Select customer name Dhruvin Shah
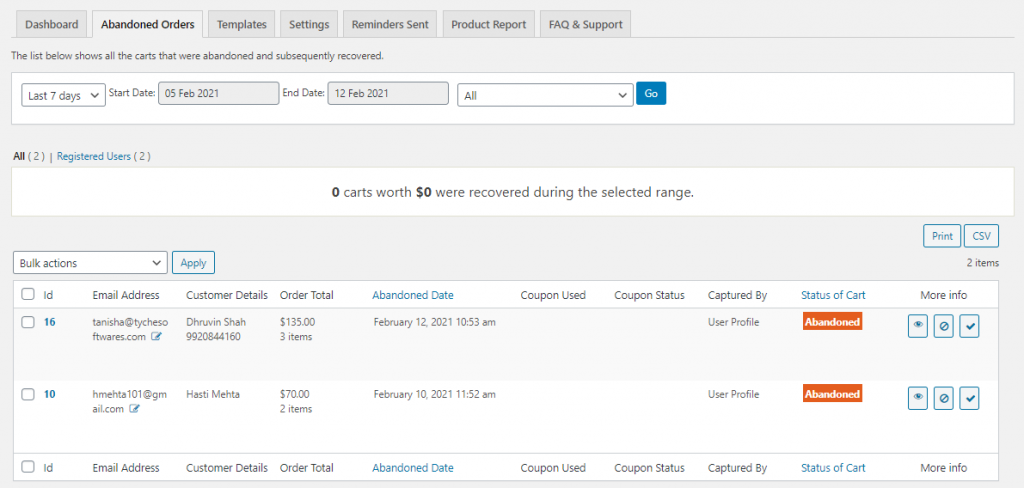This screenshot has width=1024, height=488. [x=216, y=322]
